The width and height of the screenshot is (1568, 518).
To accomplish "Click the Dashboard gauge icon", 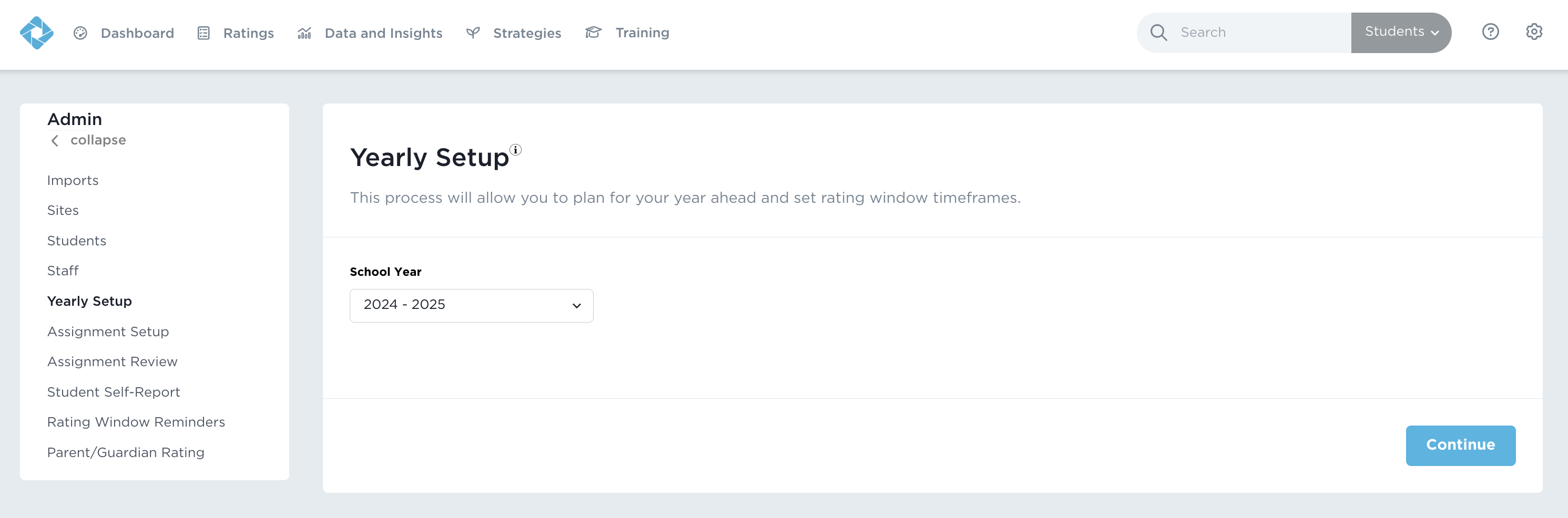I will pyautogui.click(x=80, y=33).
